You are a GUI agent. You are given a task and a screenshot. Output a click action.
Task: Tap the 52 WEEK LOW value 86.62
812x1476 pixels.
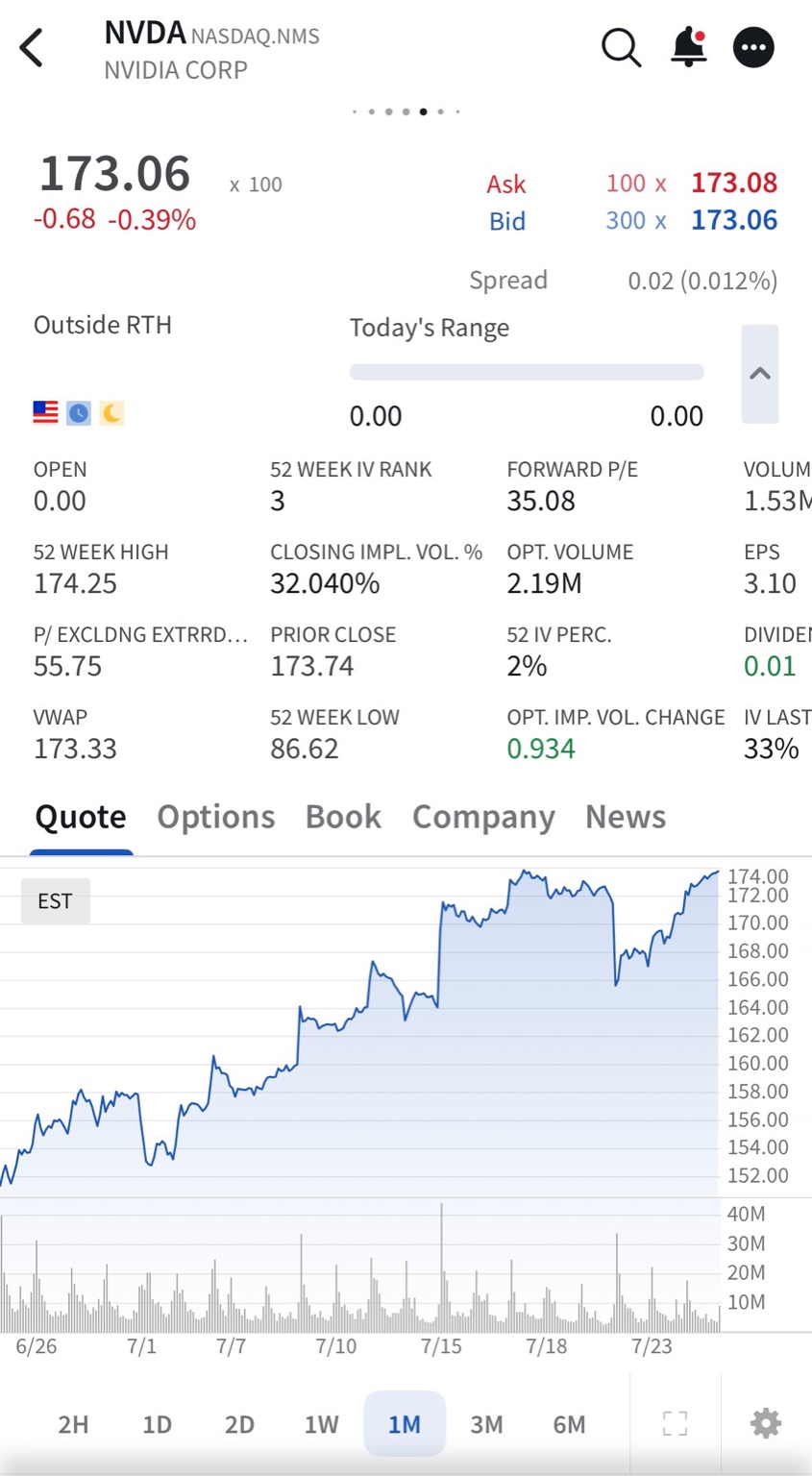[305, 749]
